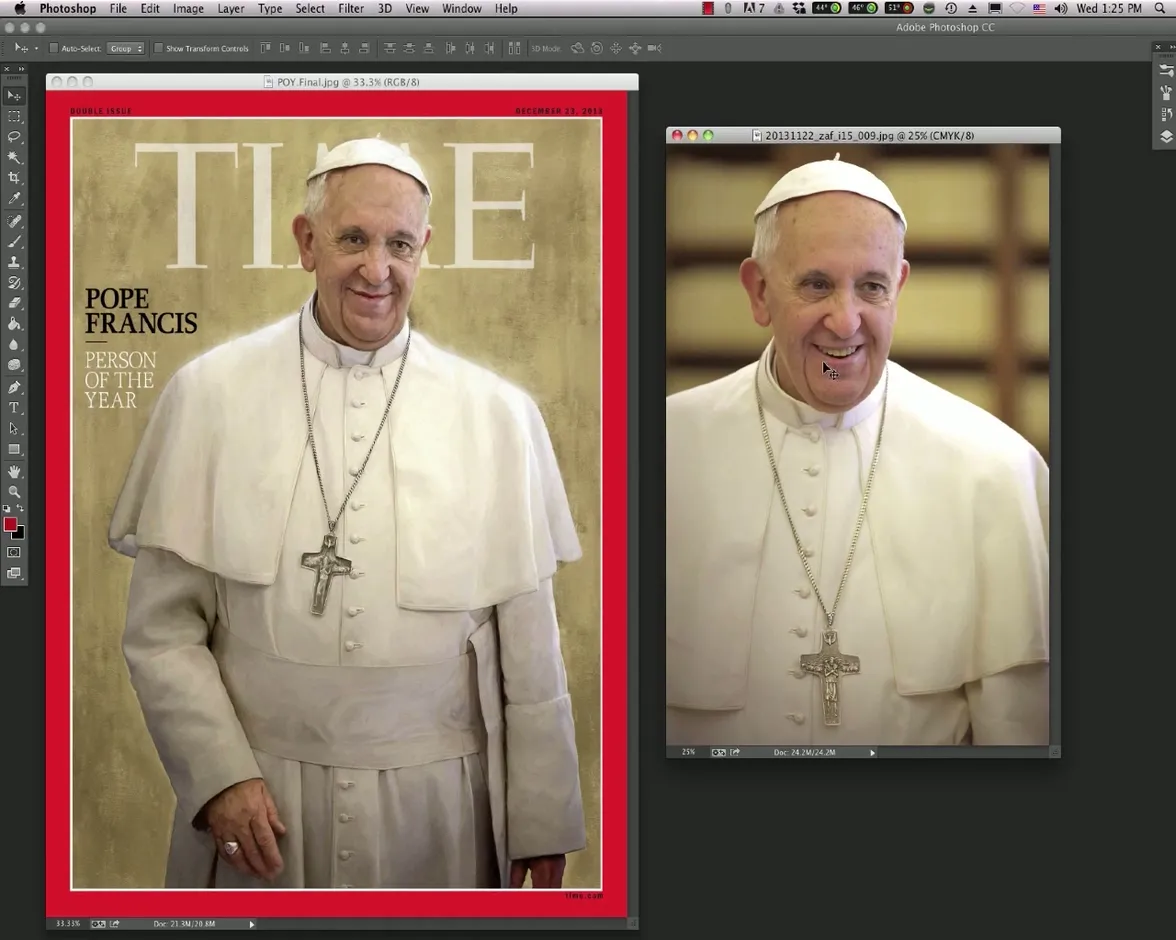Select the Clone Stamp tool
1176x940 pixels.
coord(14,262)
